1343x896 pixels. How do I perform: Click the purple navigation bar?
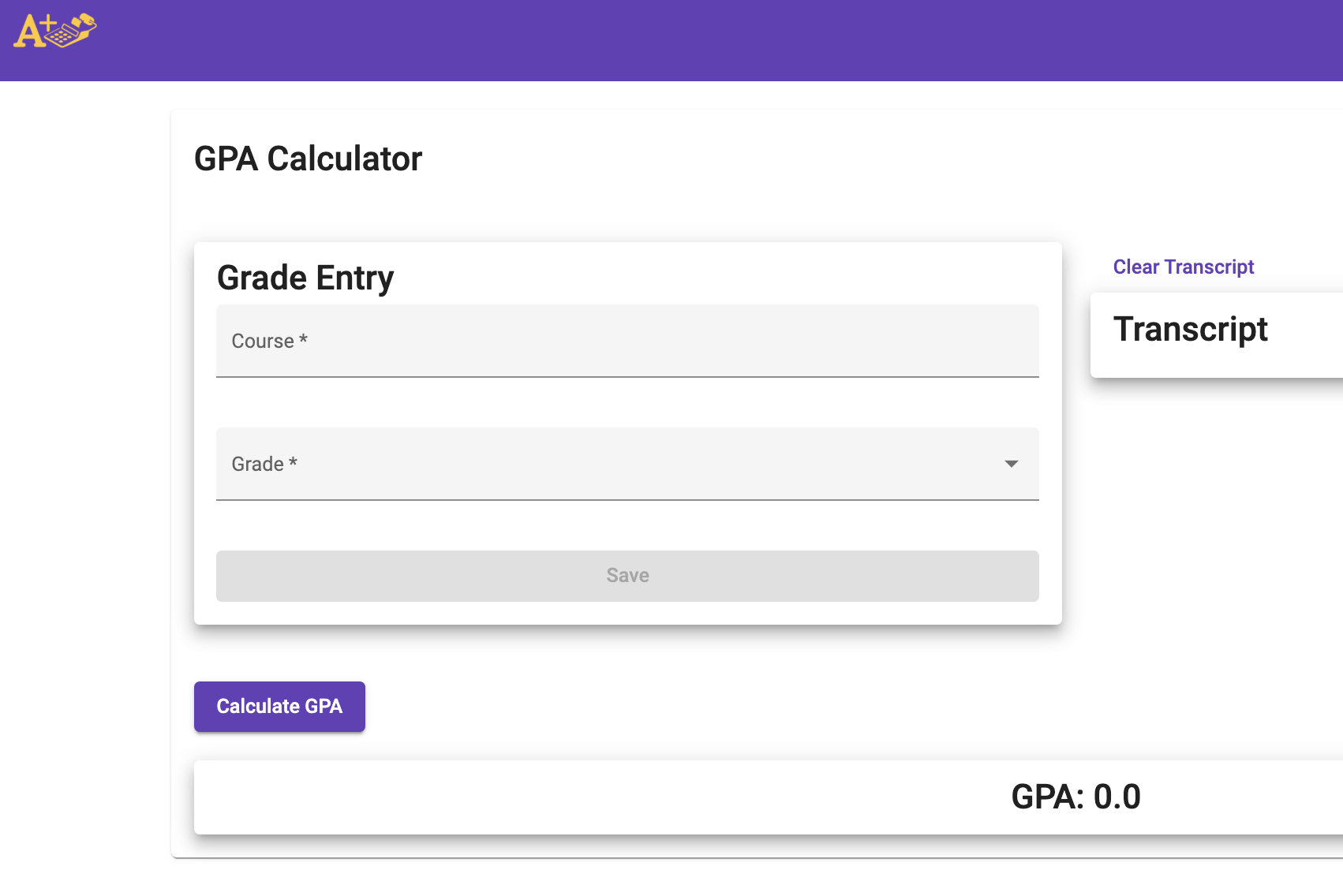[671, 39]
